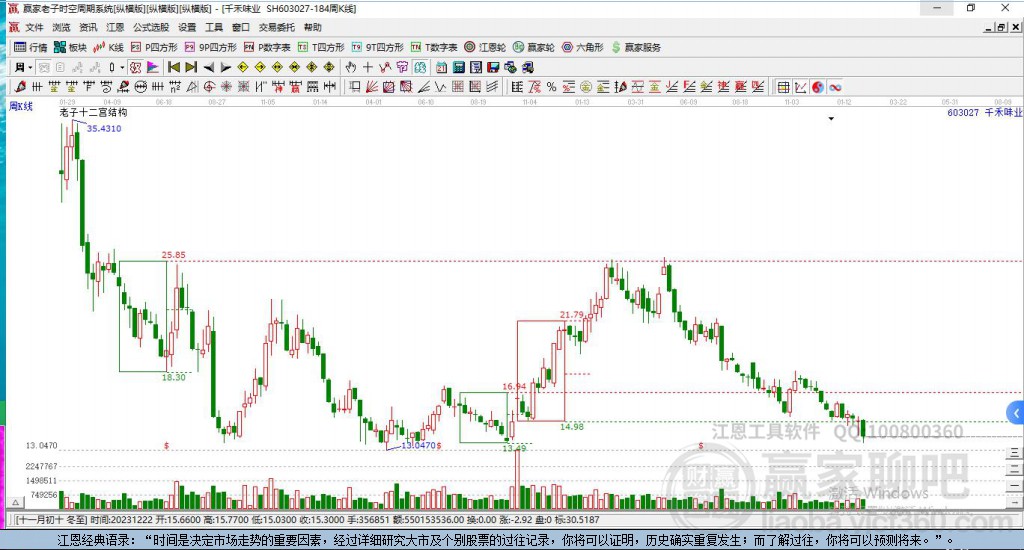Open the 赢家轮 wheel tool

click(534, 47)
